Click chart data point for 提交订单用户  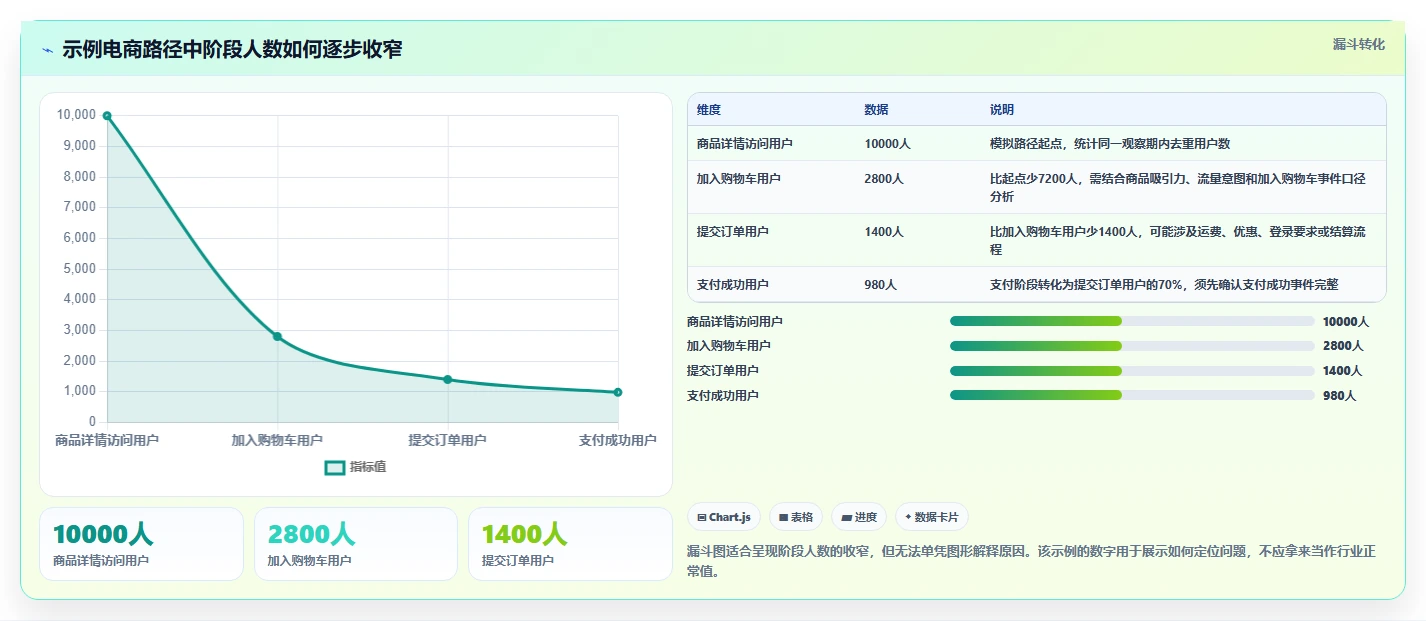(448, 379)
